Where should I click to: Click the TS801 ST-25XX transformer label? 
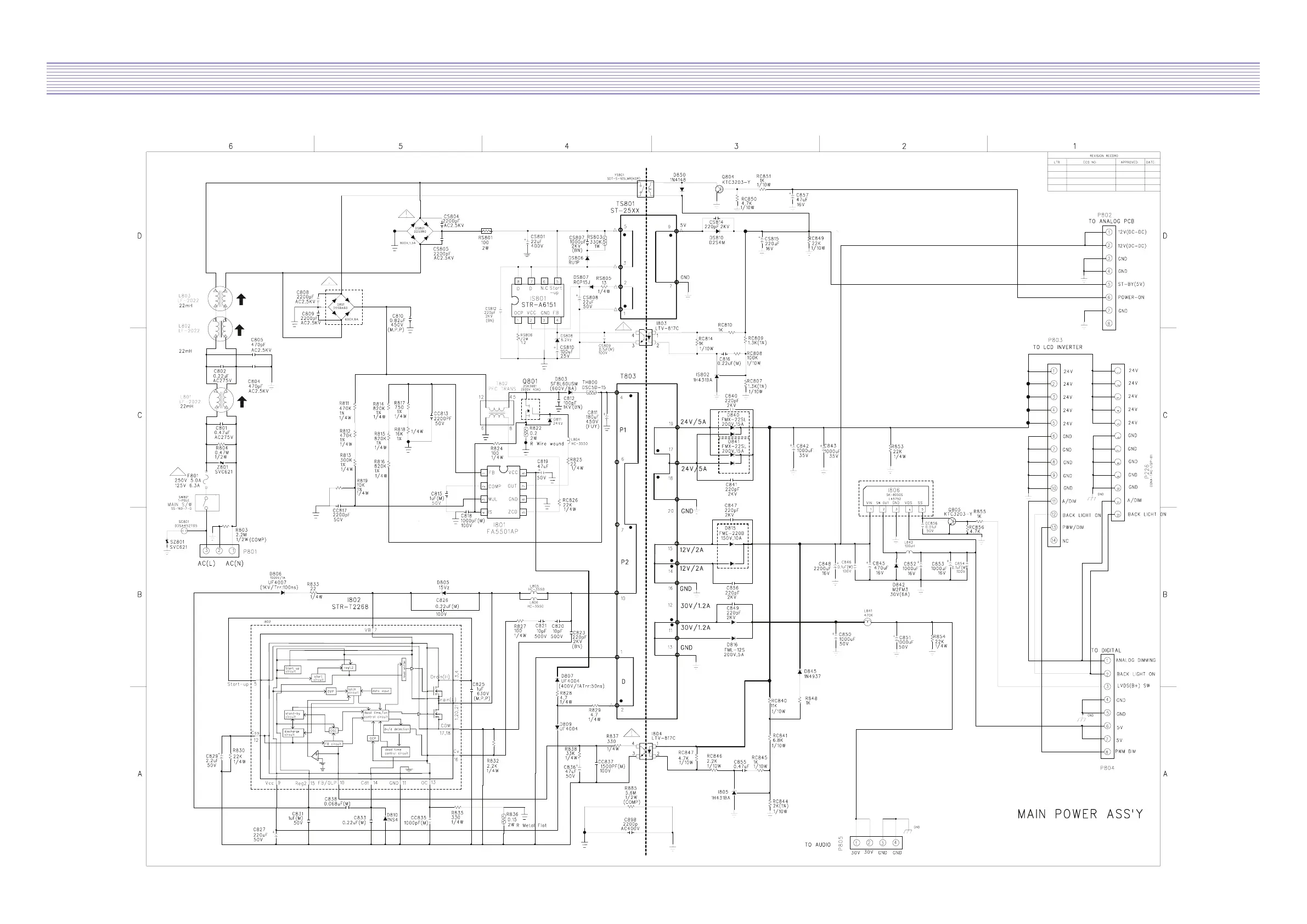tap(624, 207)
